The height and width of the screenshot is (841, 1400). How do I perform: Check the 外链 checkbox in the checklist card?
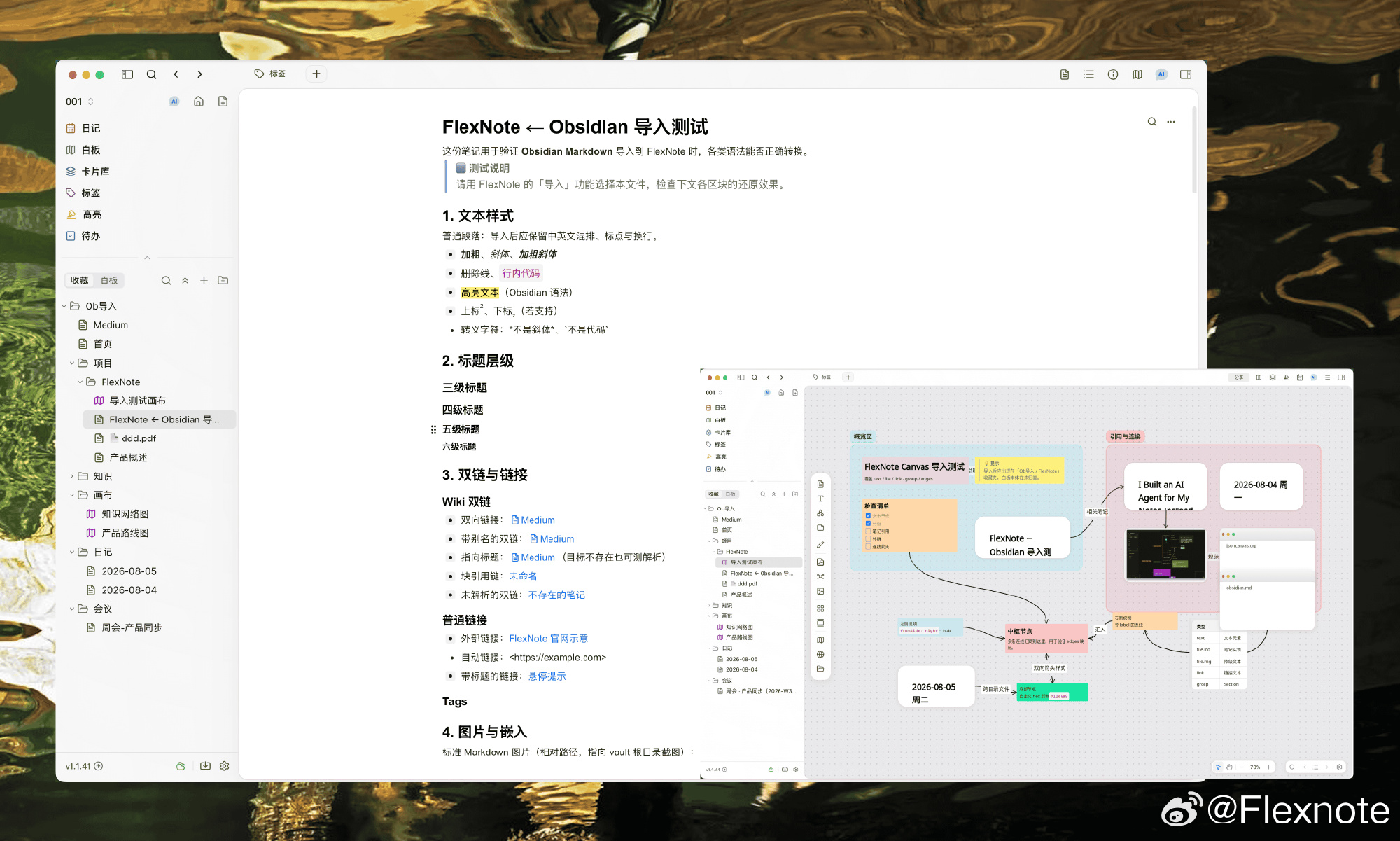(868, 538)
